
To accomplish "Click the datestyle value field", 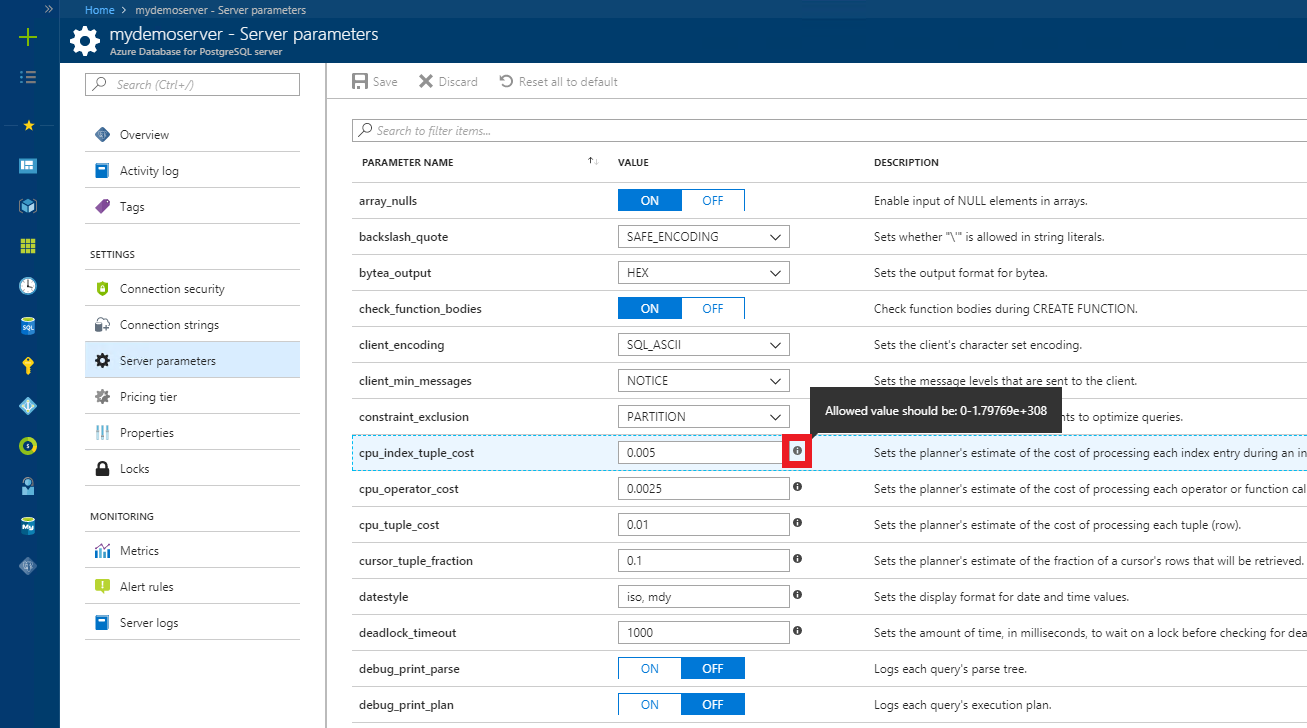I will click(704, 597).
